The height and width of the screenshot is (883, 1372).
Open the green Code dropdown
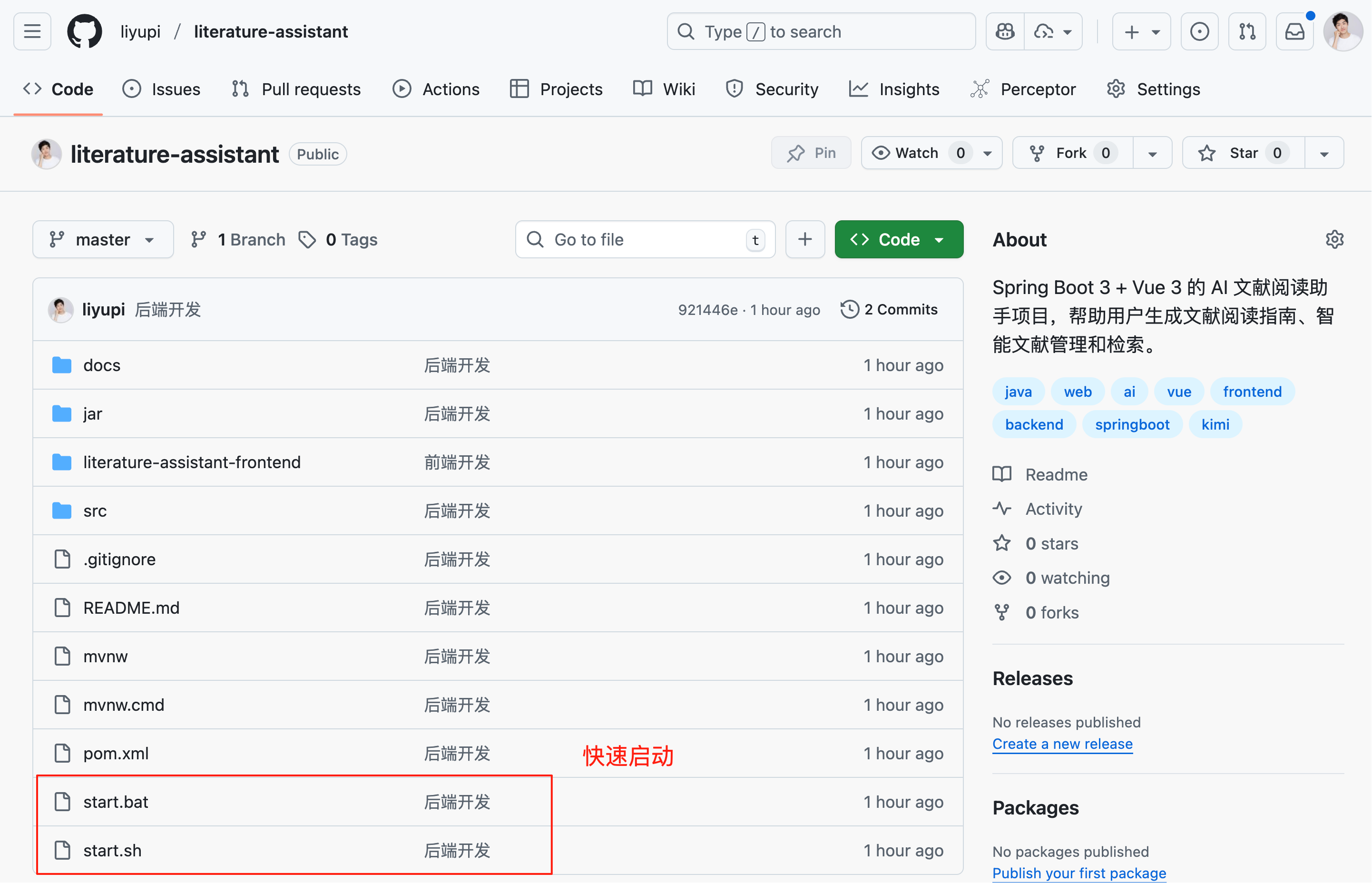coord(898,240)
